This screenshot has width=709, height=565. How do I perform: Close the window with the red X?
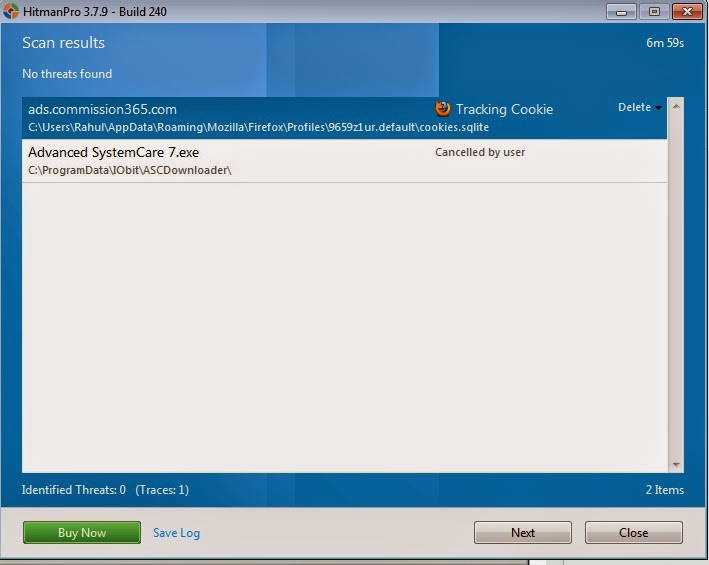[687, 12]
